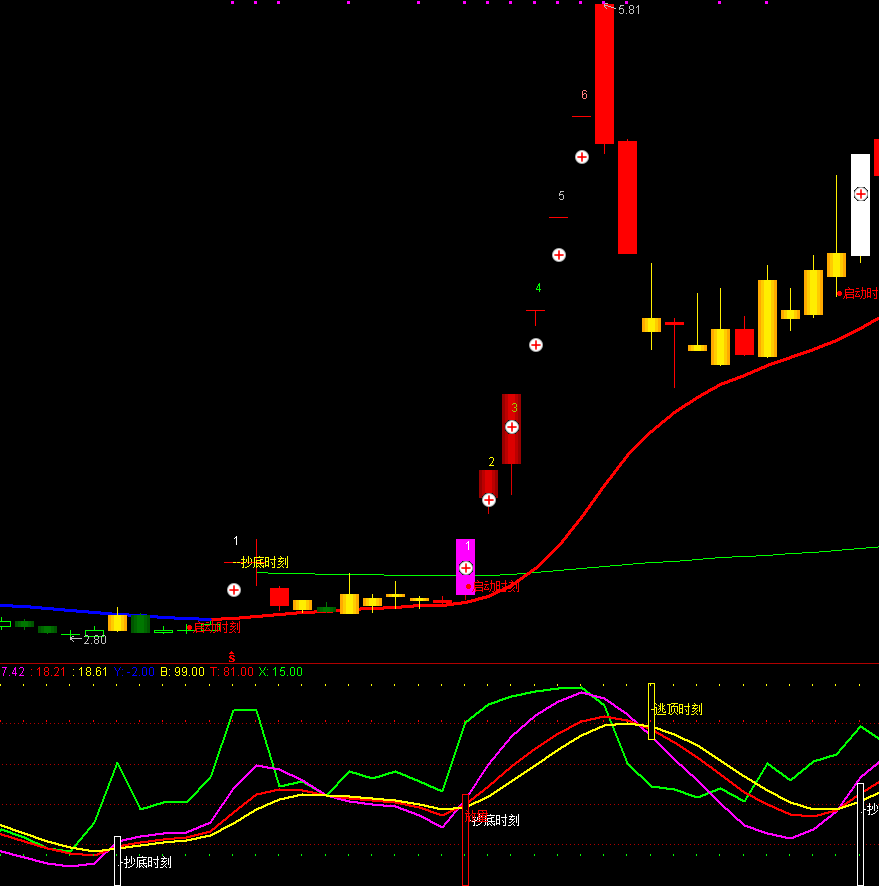Click the plus marker below yellow 抄底时刻 label

point(234,590)
